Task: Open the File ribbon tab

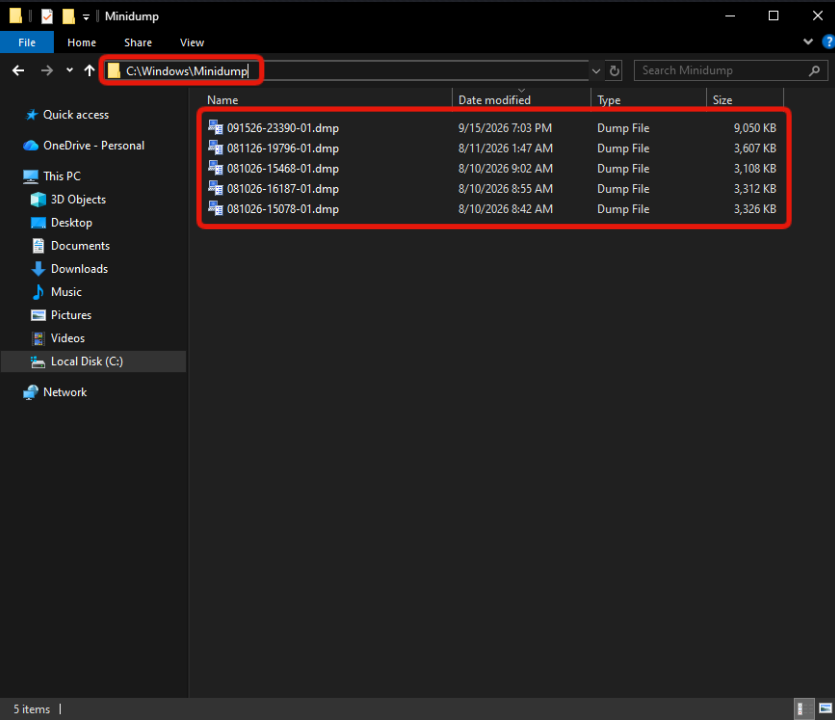Action: coord(27,43)
